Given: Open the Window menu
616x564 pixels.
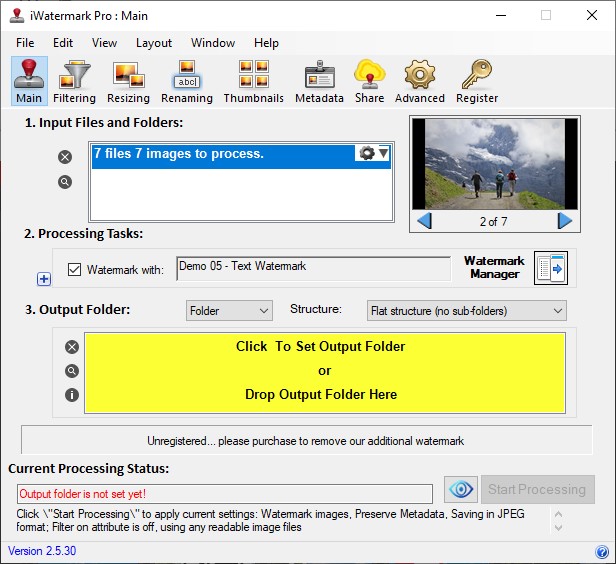Looking at the screenshot, I should click(213, 42).
